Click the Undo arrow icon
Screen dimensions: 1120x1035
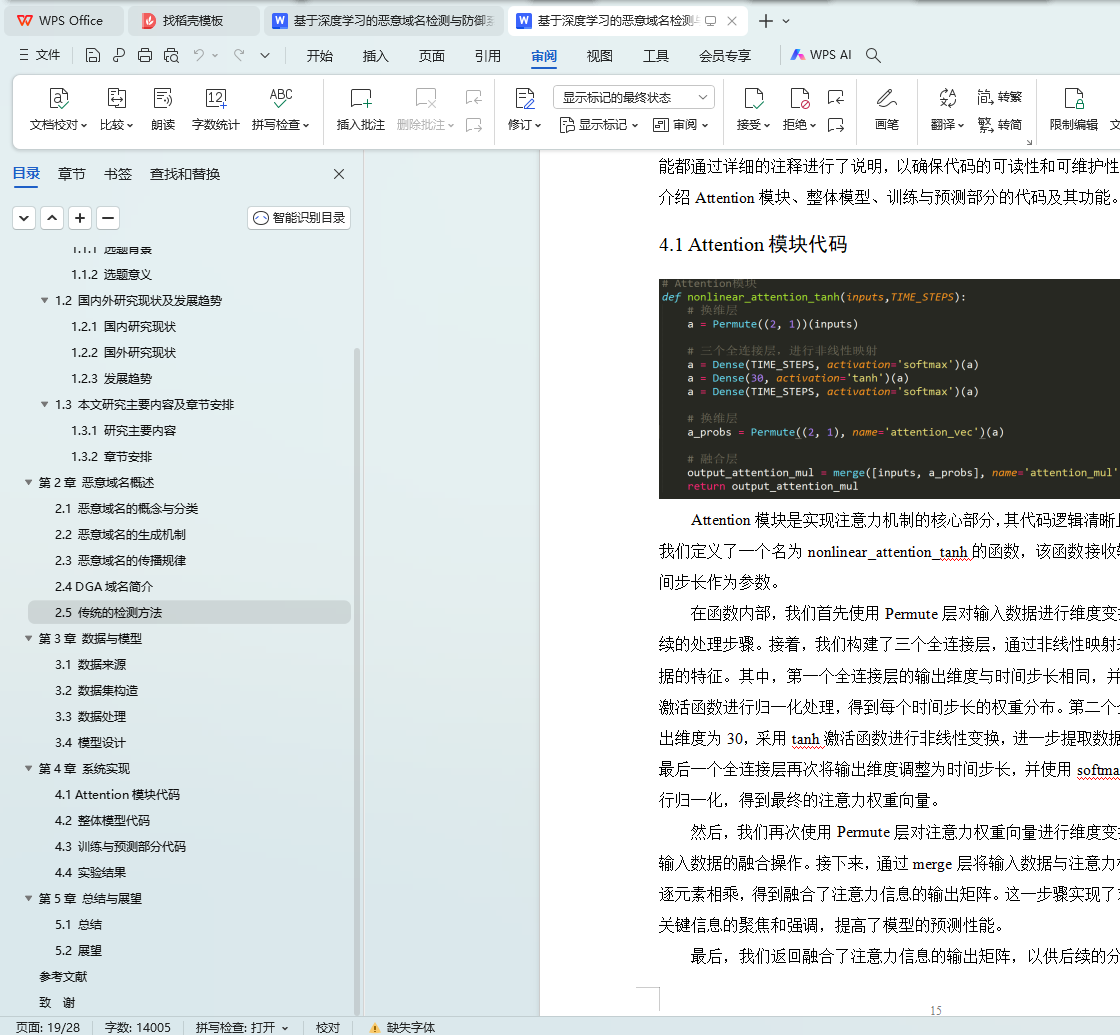[199, 55]
